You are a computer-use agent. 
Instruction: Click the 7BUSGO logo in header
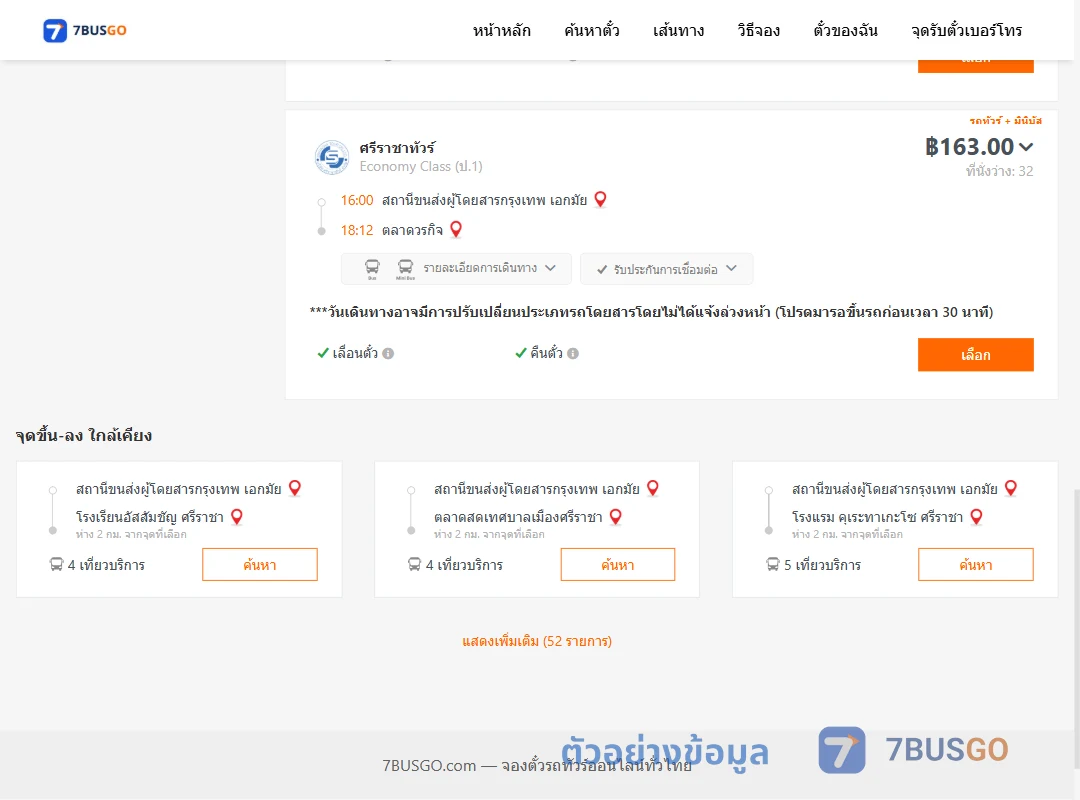click(x=85, y=30)
